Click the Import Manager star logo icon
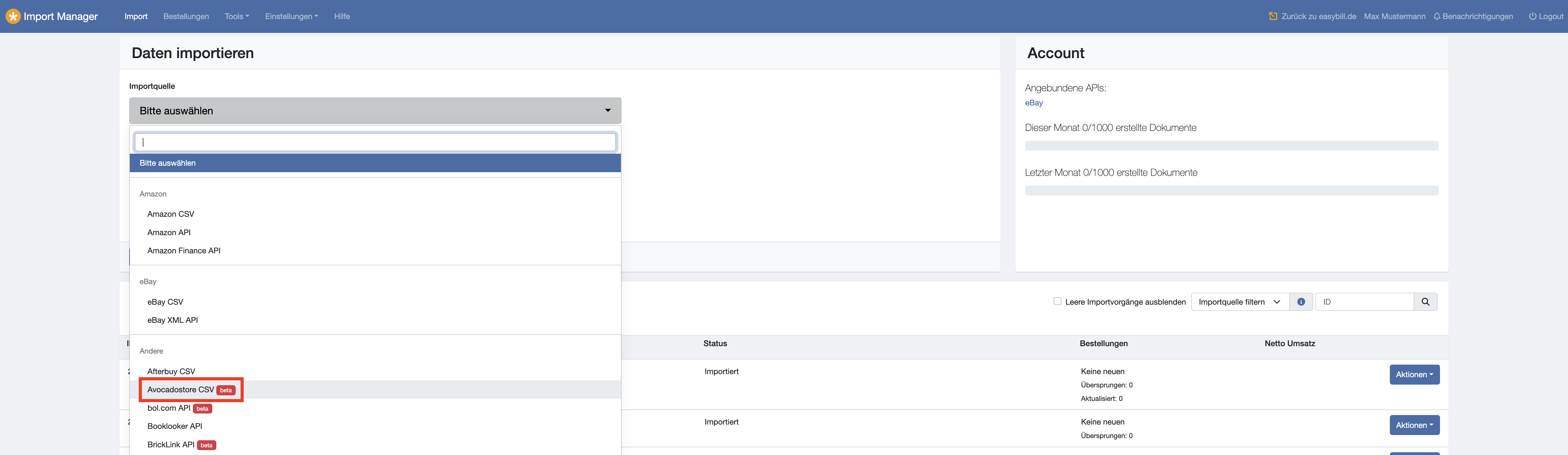Screen dimensions: 1568x455 point(13,16)
